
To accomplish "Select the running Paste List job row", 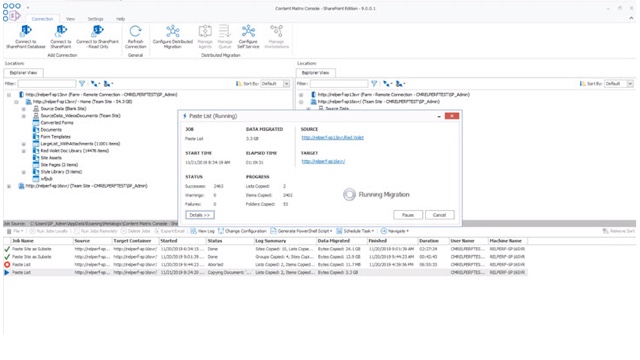I will point(265,272).
